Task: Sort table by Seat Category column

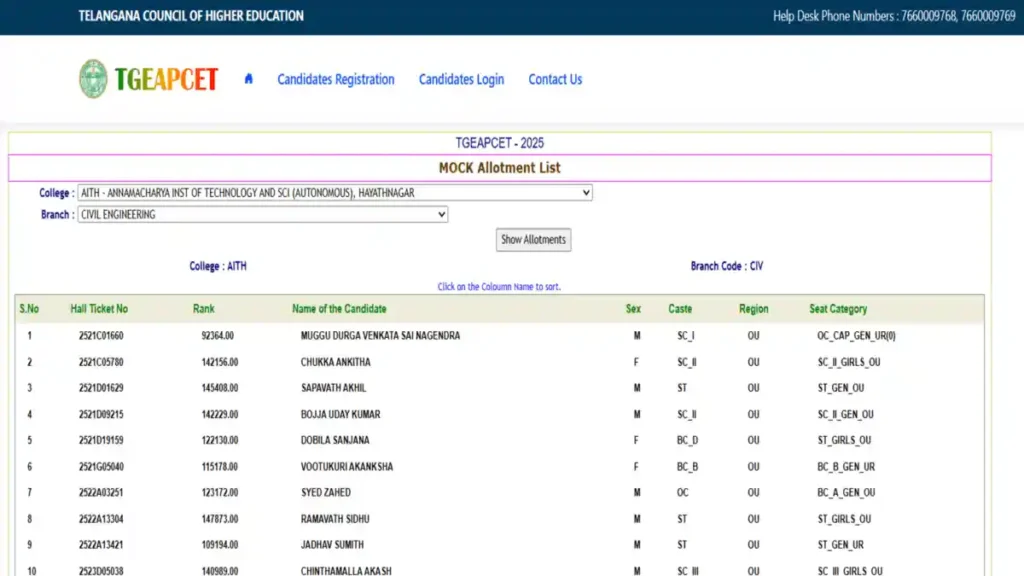Action: point(838,309)
